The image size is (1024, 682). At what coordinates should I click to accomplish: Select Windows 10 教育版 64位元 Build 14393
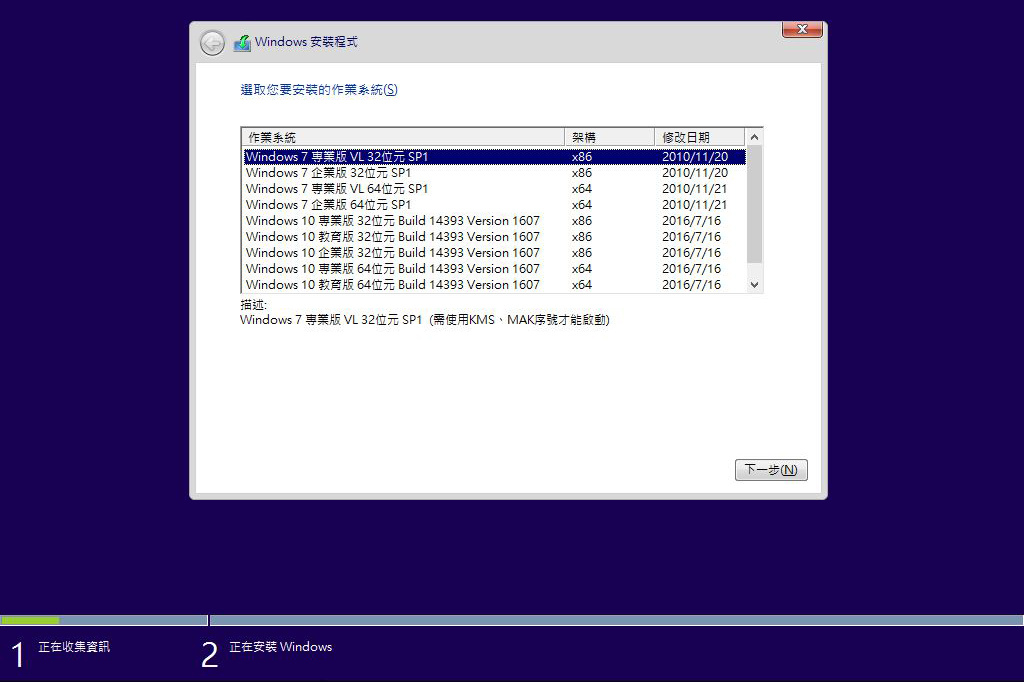pyautogui.click(x=494, y=285)
